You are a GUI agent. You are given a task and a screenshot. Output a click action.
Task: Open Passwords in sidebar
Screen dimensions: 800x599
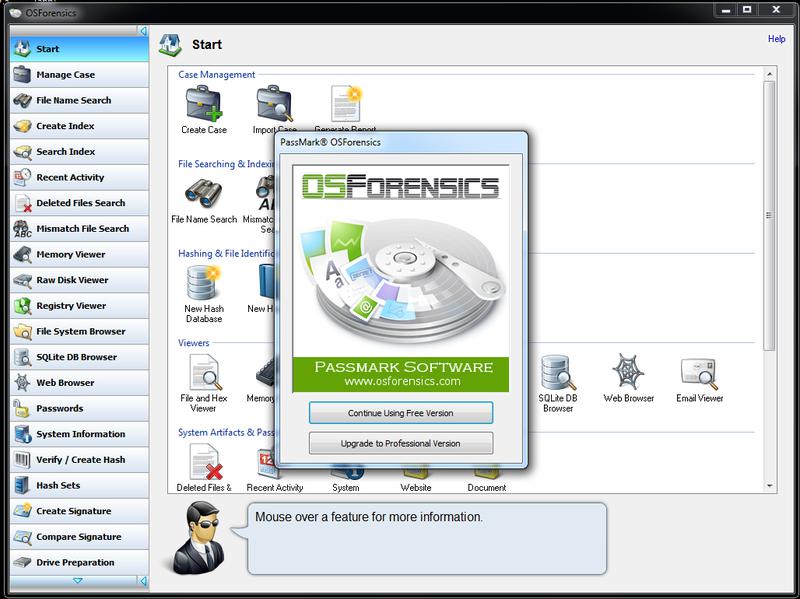(x=80, y=408)
